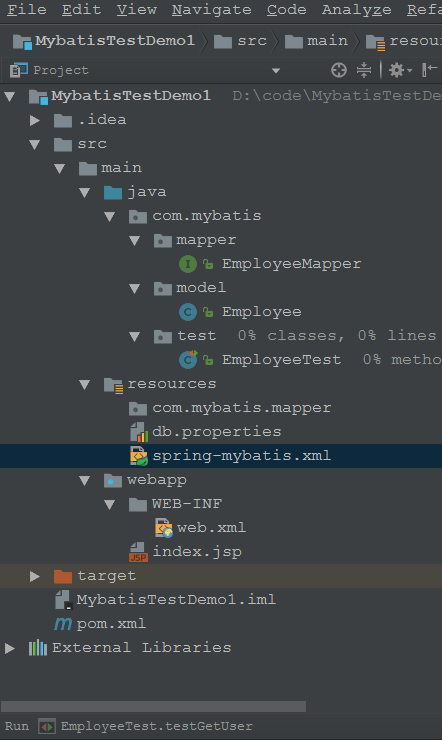Open the Navigate menu
The width and height of the screenshot is (442, 740).
click(212, 10)
